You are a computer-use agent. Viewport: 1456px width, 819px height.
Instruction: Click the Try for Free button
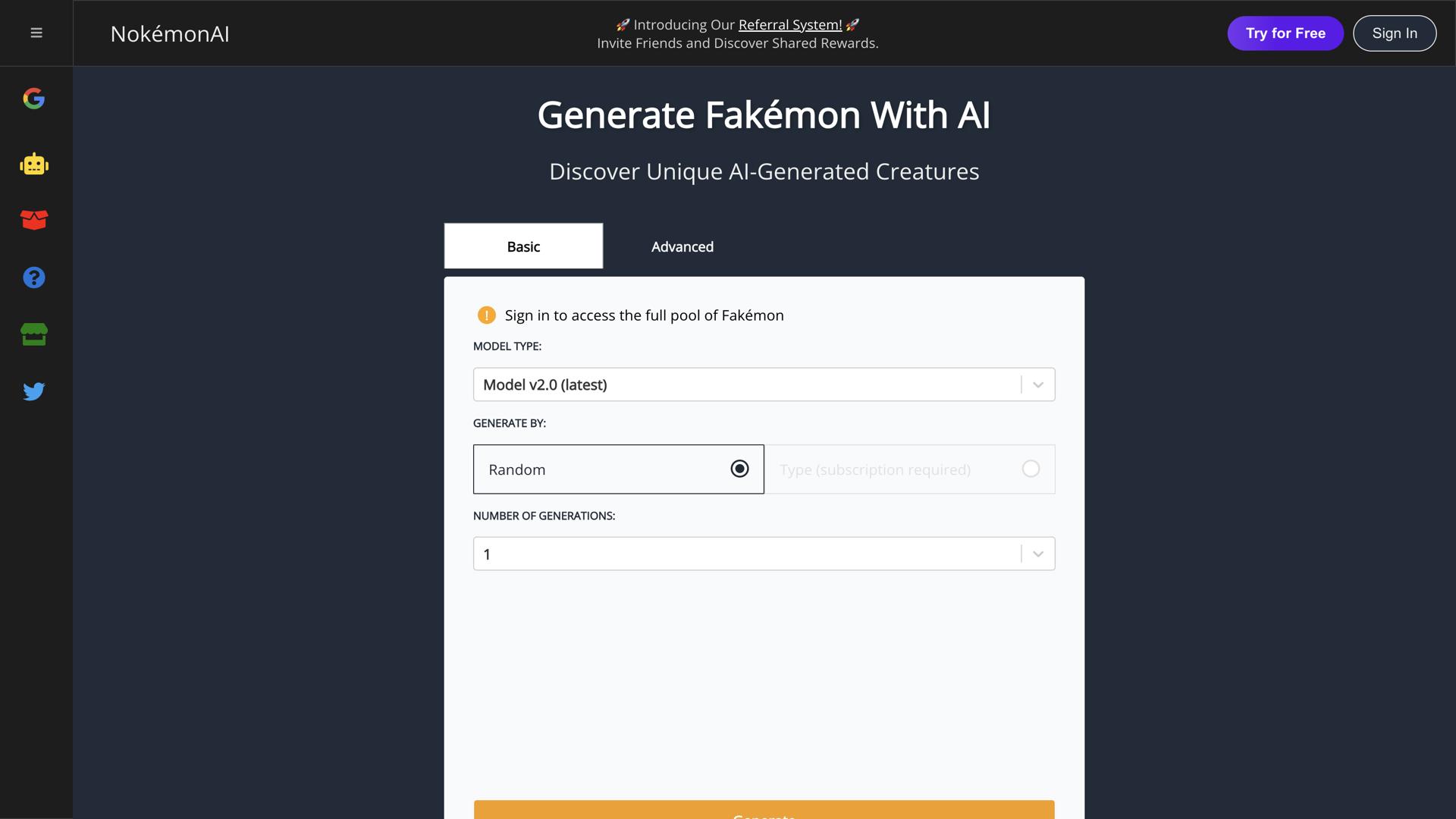1285,33
